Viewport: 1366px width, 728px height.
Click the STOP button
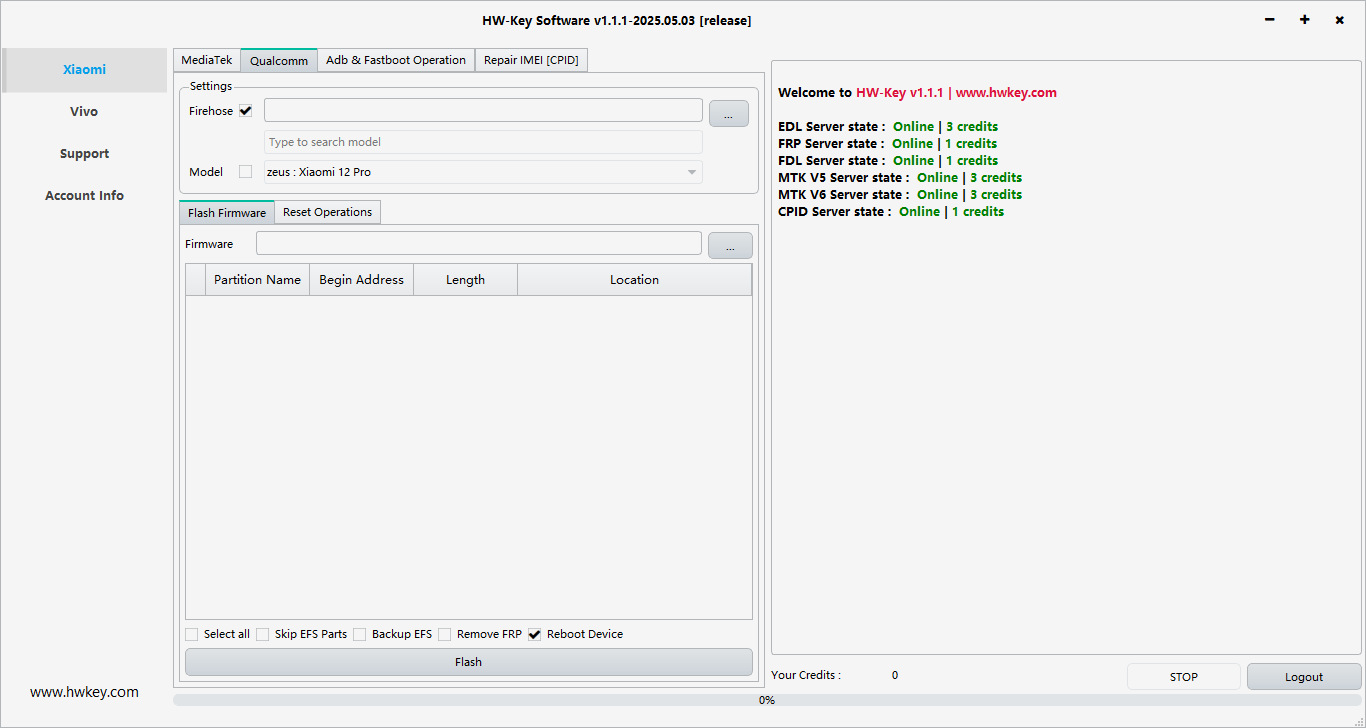(1184, 677)
